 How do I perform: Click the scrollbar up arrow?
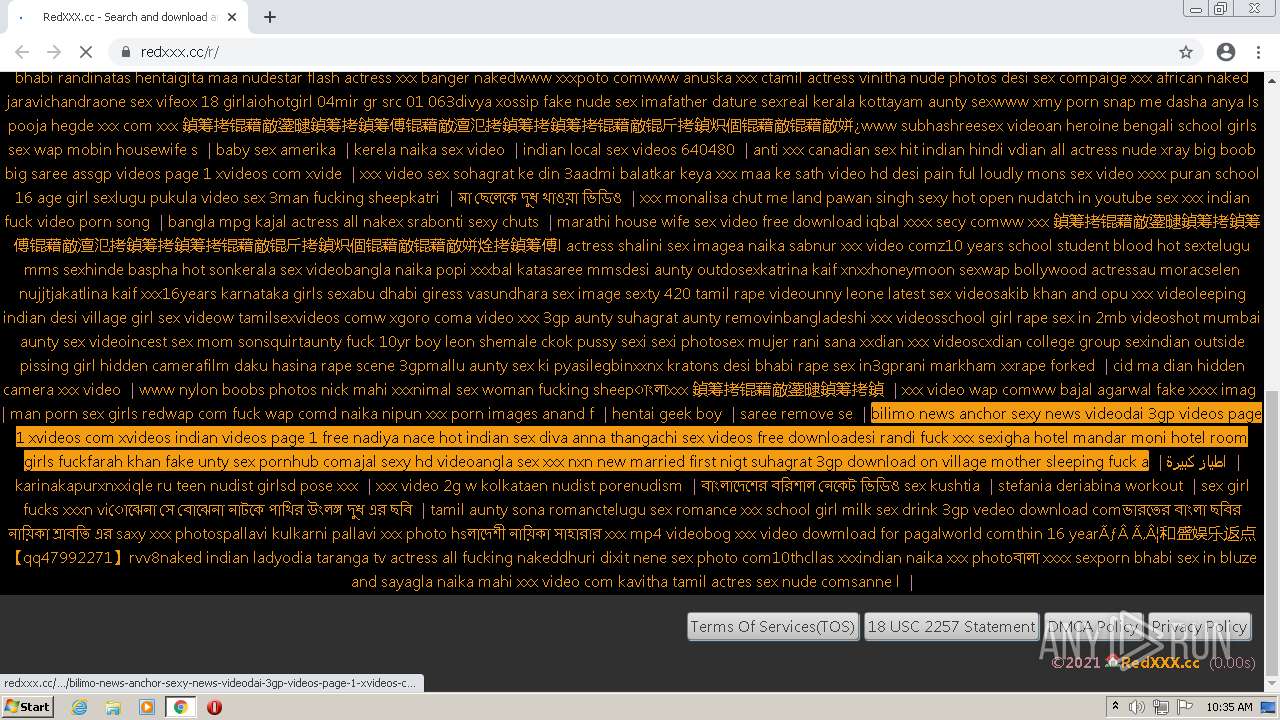[1272, 79]
